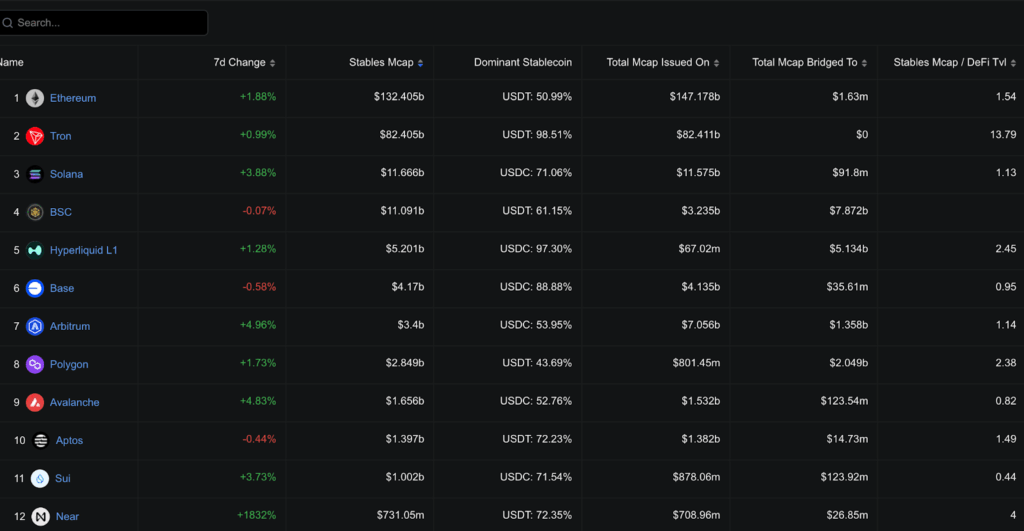
Task: Click Near's +1832% change value
Action: [257, 515]
